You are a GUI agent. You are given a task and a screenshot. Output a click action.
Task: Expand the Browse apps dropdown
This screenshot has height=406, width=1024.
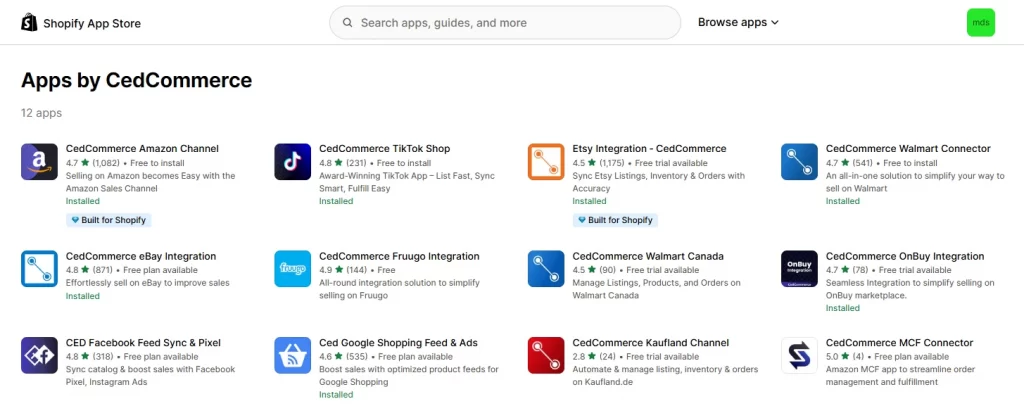tap(738, 23)
